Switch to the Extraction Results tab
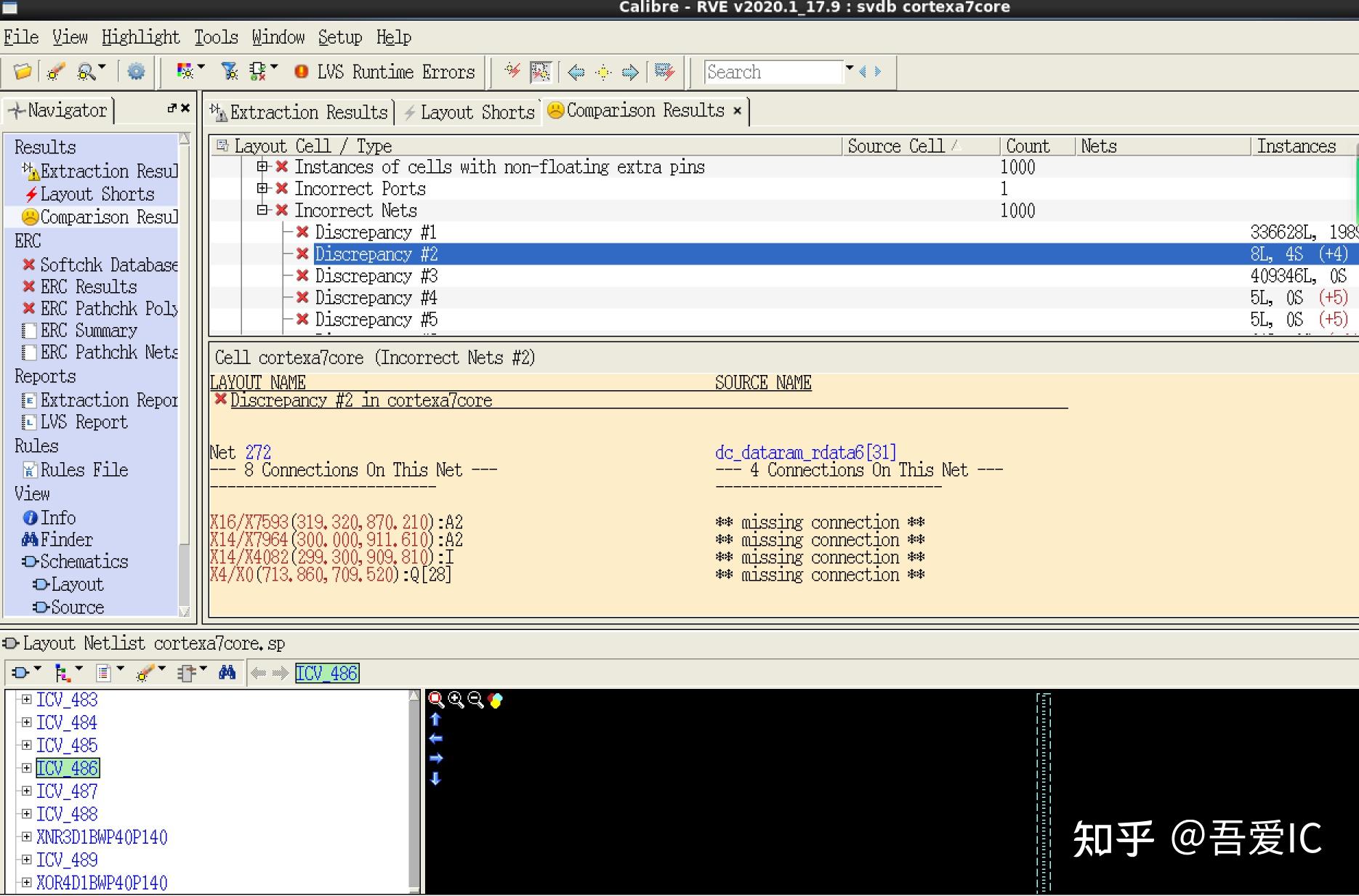This screenshot has height=896, width=1359. pyautogui.click(x=299, y=112)
